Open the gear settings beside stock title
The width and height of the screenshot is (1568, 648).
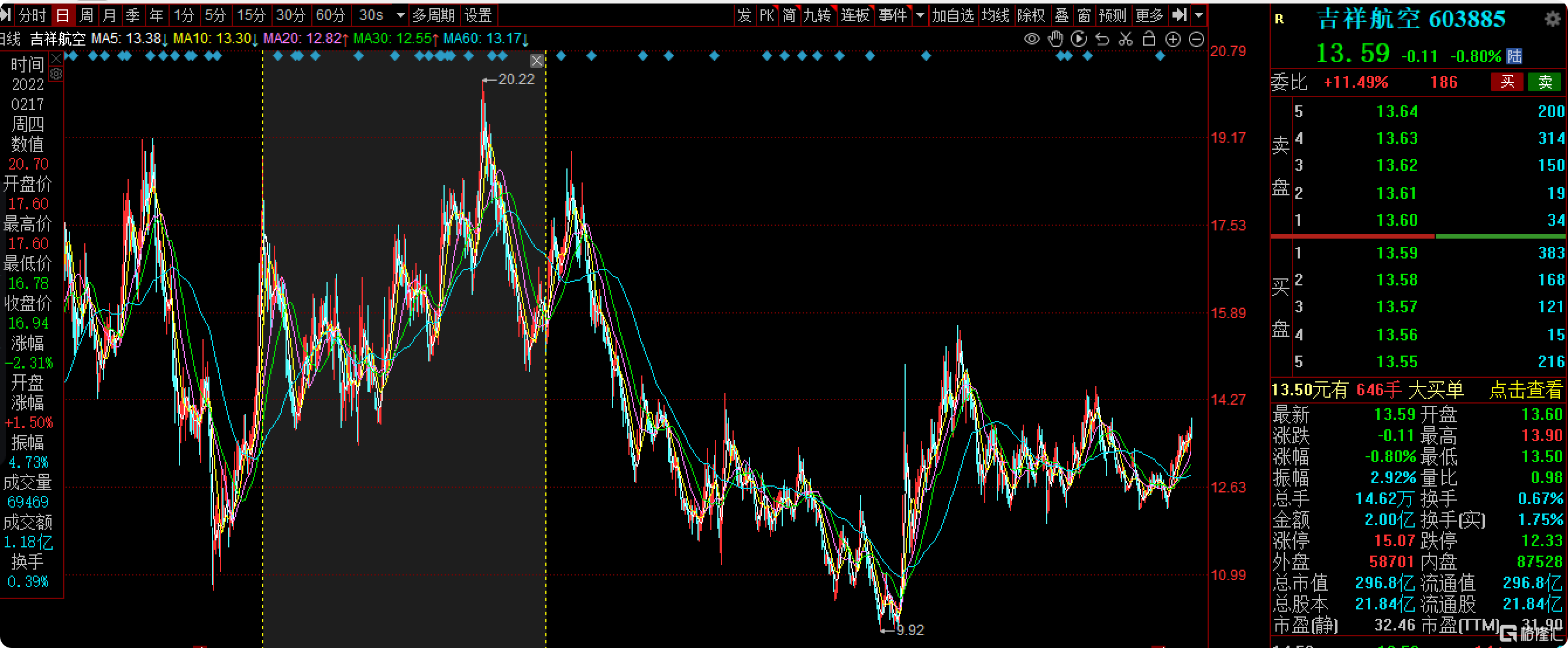[1552, 19]
